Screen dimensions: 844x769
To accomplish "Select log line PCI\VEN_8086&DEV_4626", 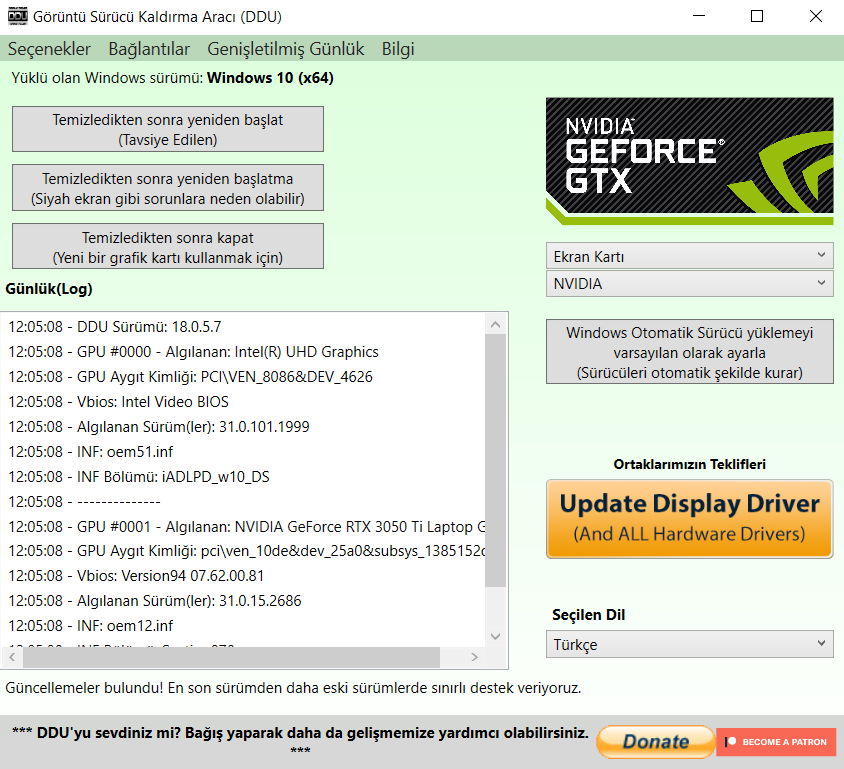I will pyautogui.click(x=190, y=377).
